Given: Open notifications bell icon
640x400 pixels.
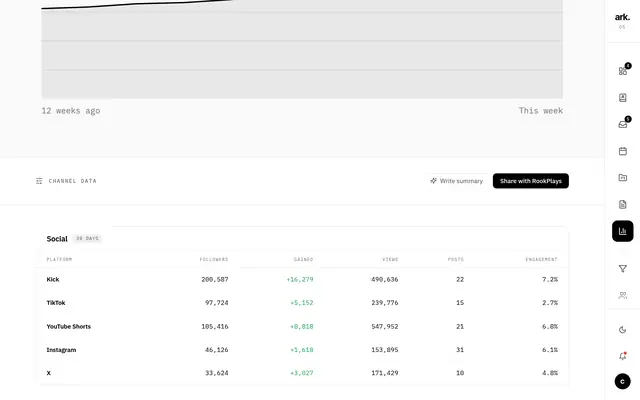Looking at the screenshot, I should coord(622,356).
